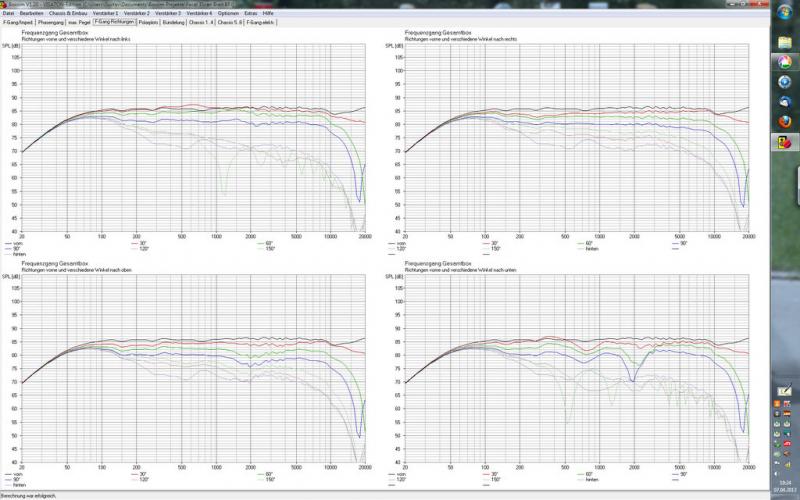Viewport: 800px width, 500px height.
Task: Open the Extras menu
Action: click(x=251, y=13)
